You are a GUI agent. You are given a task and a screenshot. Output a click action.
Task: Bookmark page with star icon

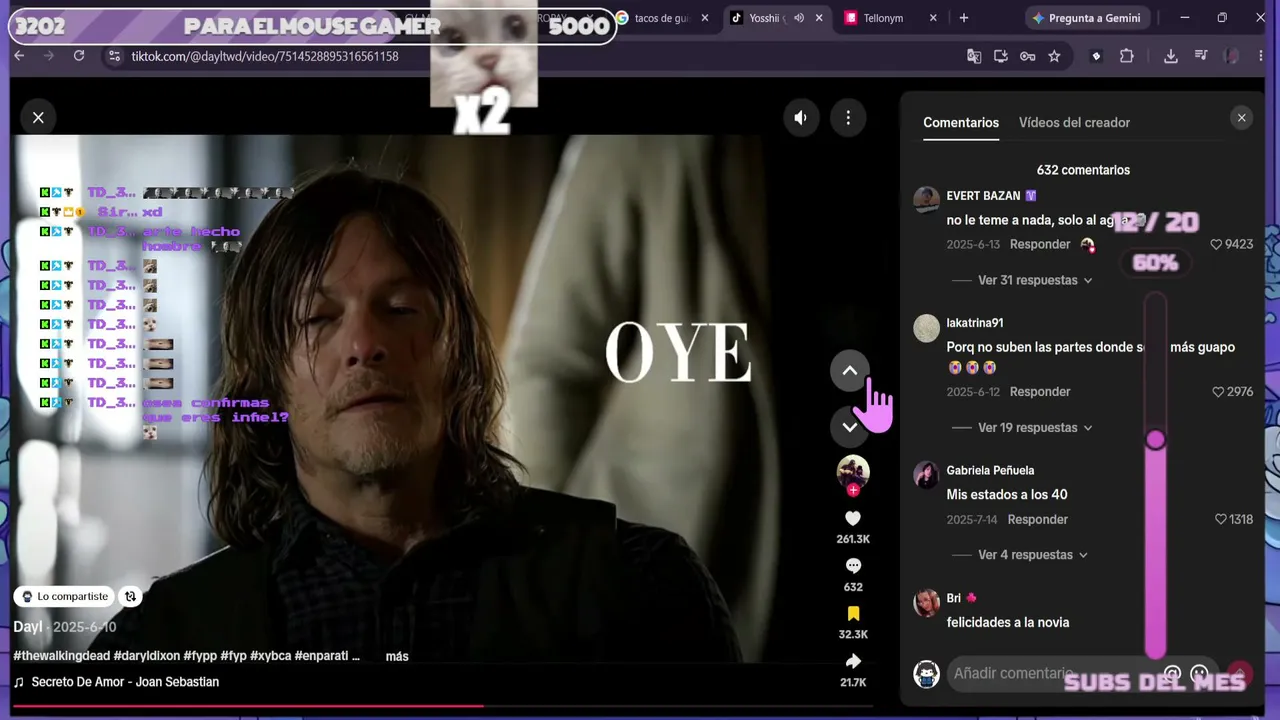tap(1054, 56)
